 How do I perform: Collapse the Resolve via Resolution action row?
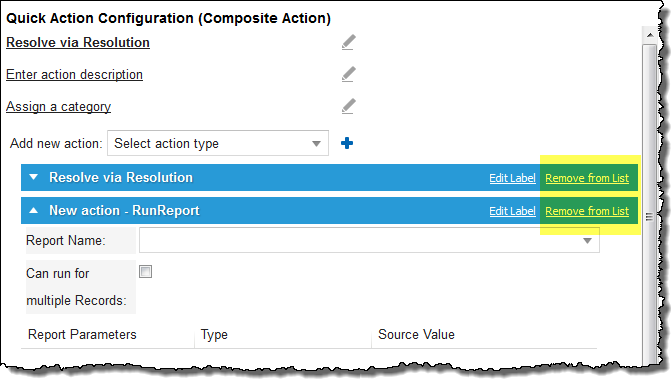[x=33, y=177]
